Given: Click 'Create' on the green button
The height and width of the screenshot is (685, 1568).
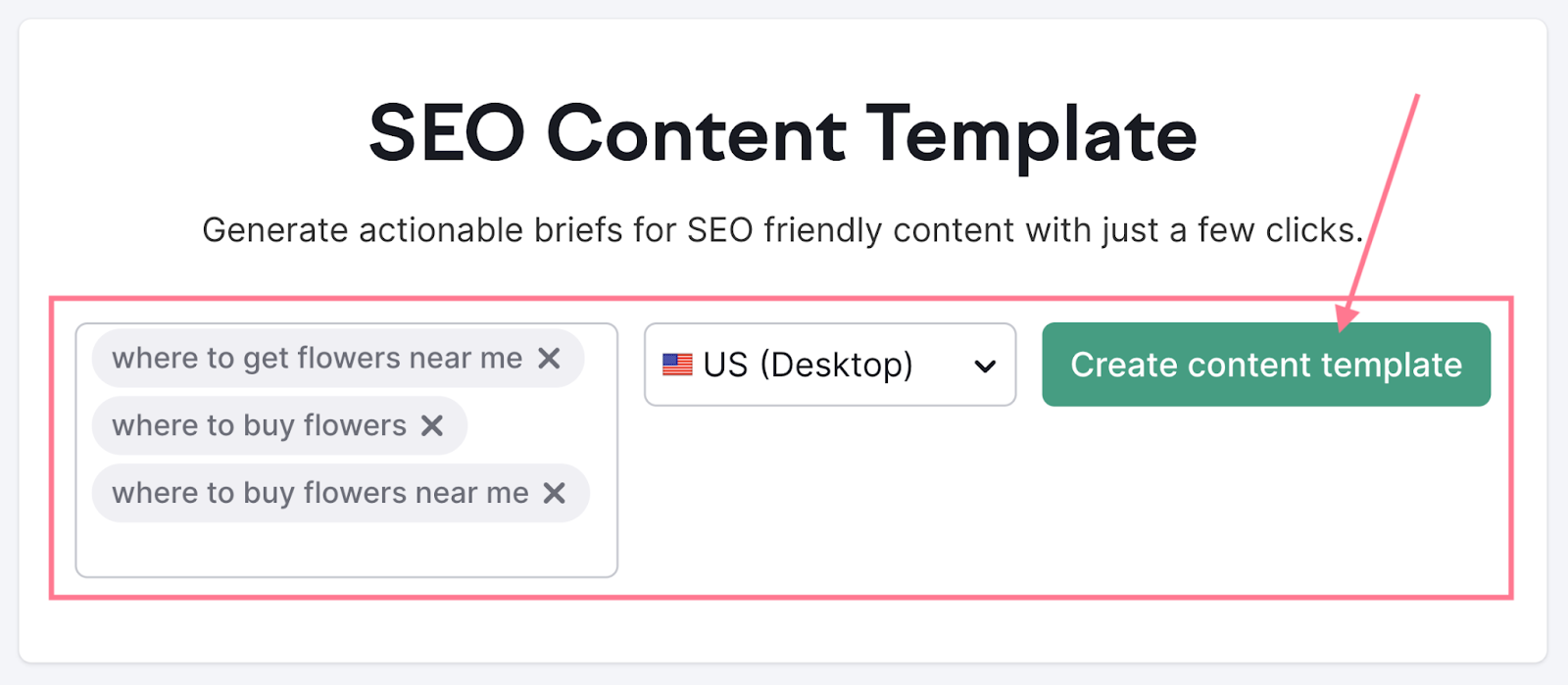Looking at the screenshot, I should [1124, 365].
